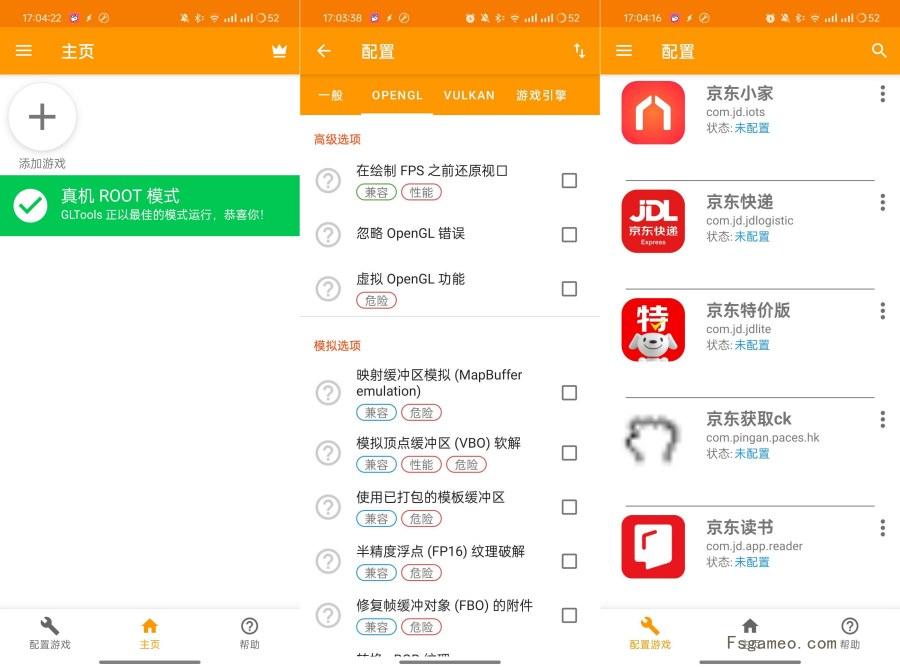This screenshot has width=900, height=670.
Task: Select 主页 home icon in left bottom bar
Action: point(150,633)
